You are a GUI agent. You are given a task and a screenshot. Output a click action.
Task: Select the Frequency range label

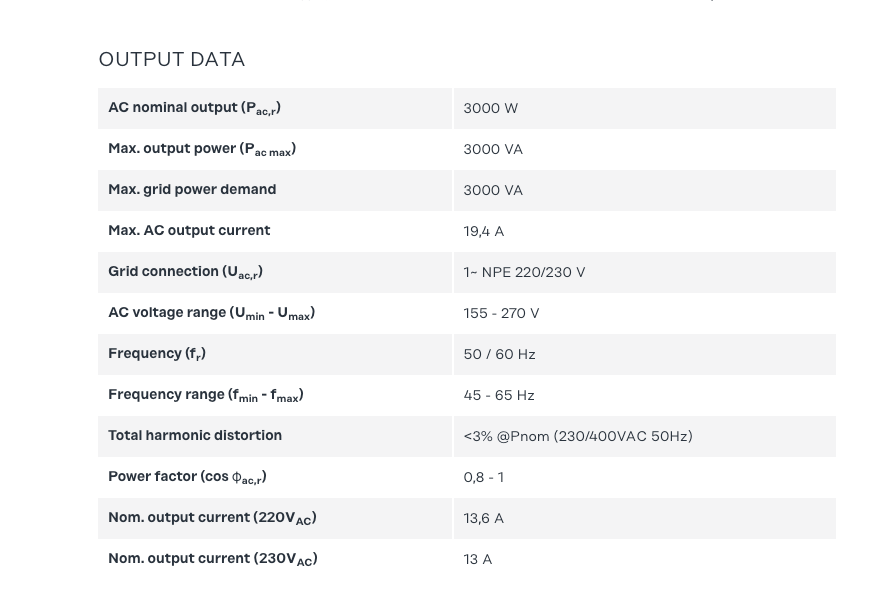point(205,395)
